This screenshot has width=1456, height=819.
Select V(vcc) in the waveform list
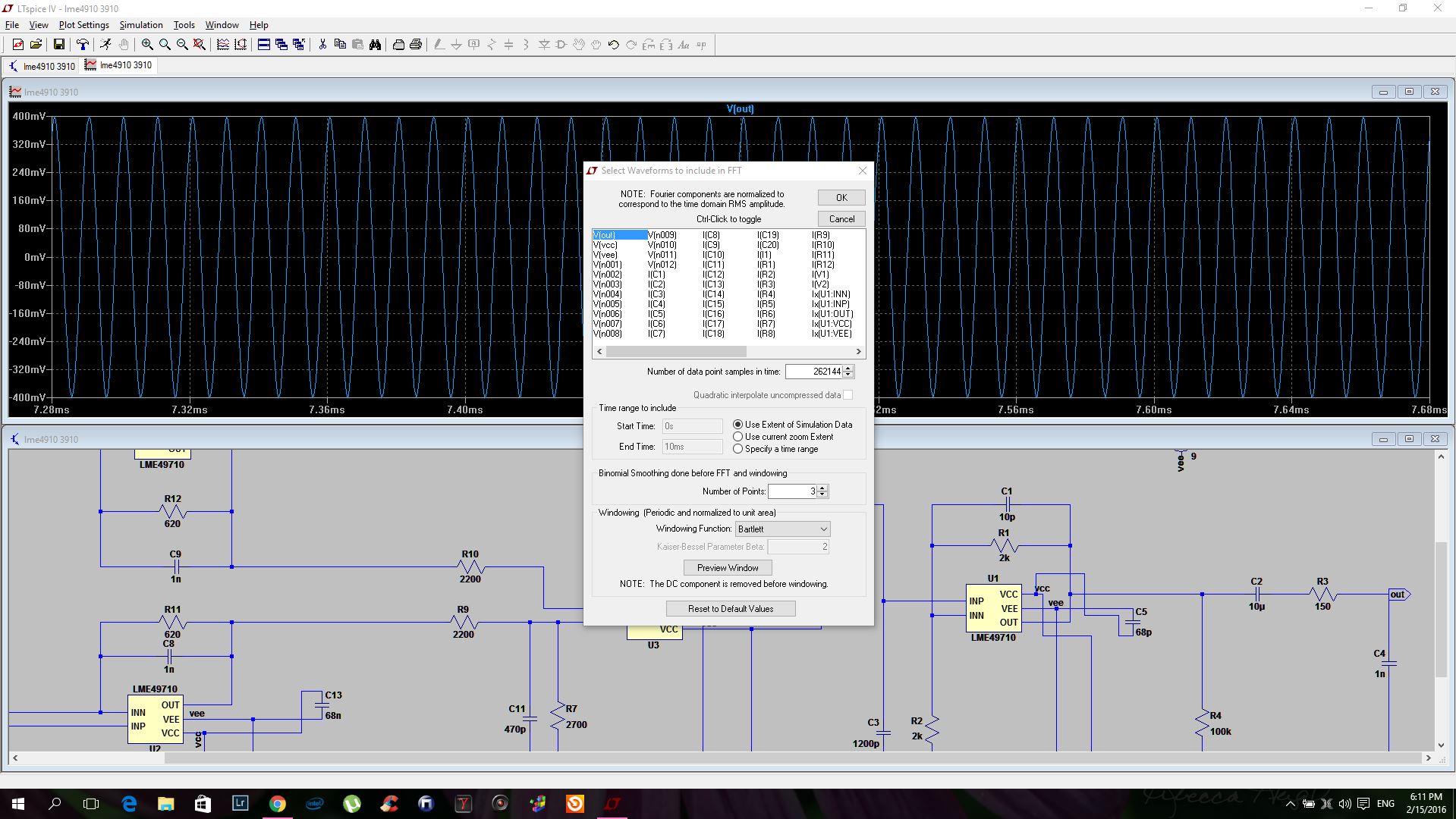pos(605,245)
